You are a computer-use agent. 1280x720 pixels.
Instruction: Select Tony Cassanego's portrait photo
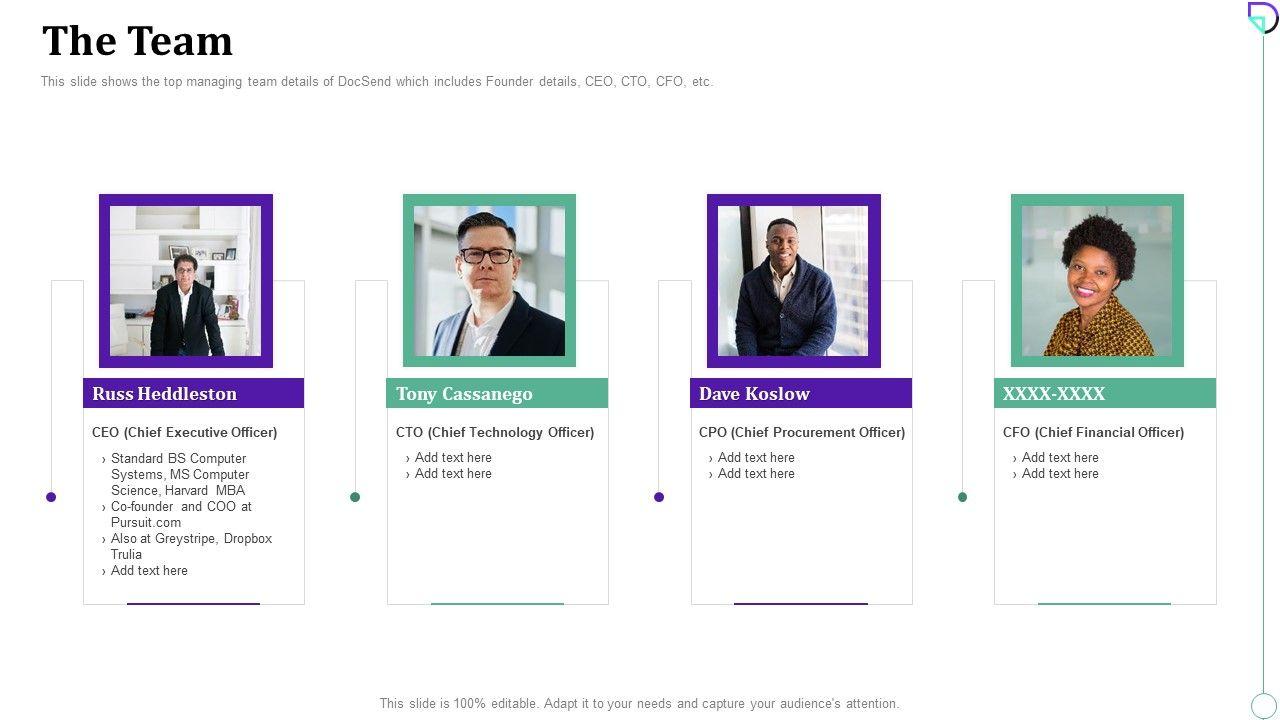[x=489, y=281]
